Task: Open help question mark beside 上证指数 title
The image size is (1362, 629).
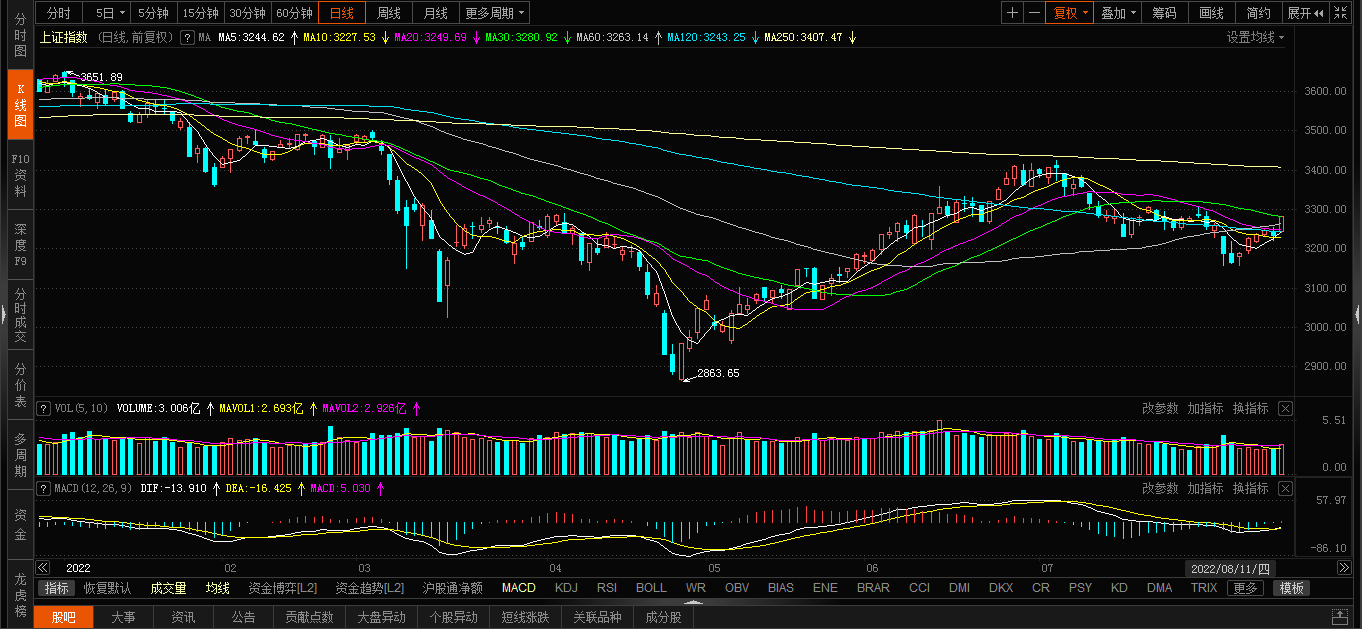Action: tap(186, 37)
